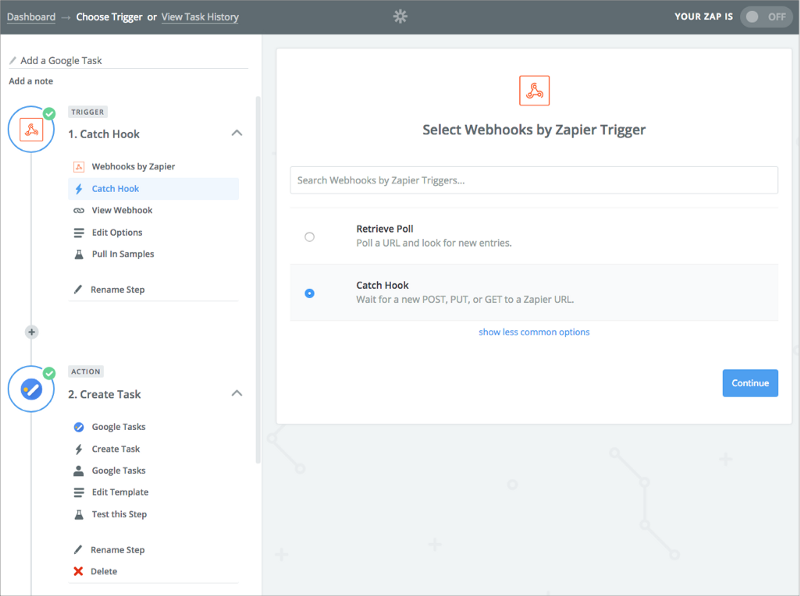The height and width of the screenshot is (596, 800).
Task: Click Delete in the action step
Action: (x=104, y=572)
